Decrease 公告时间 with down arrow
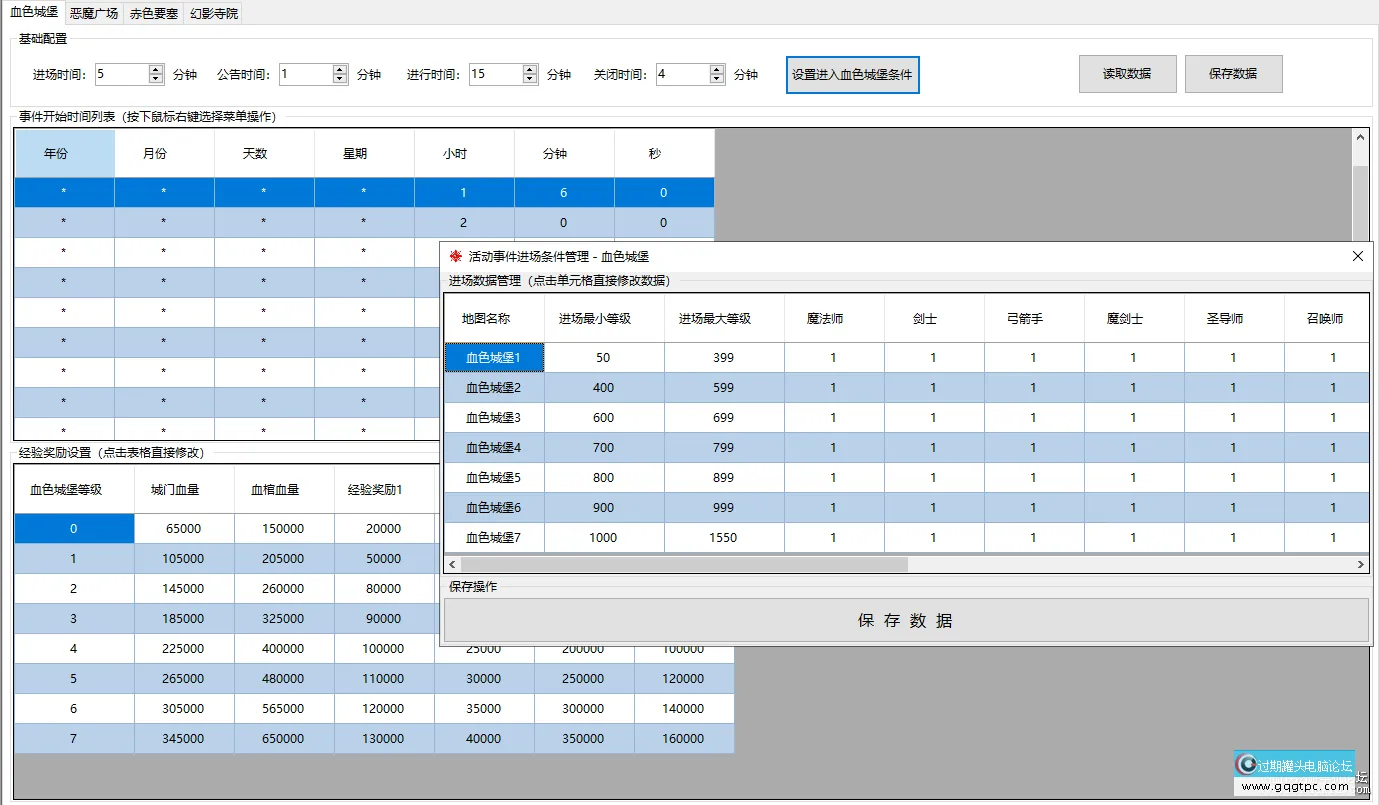This screenshot has height=805, width=1379. 340,80
